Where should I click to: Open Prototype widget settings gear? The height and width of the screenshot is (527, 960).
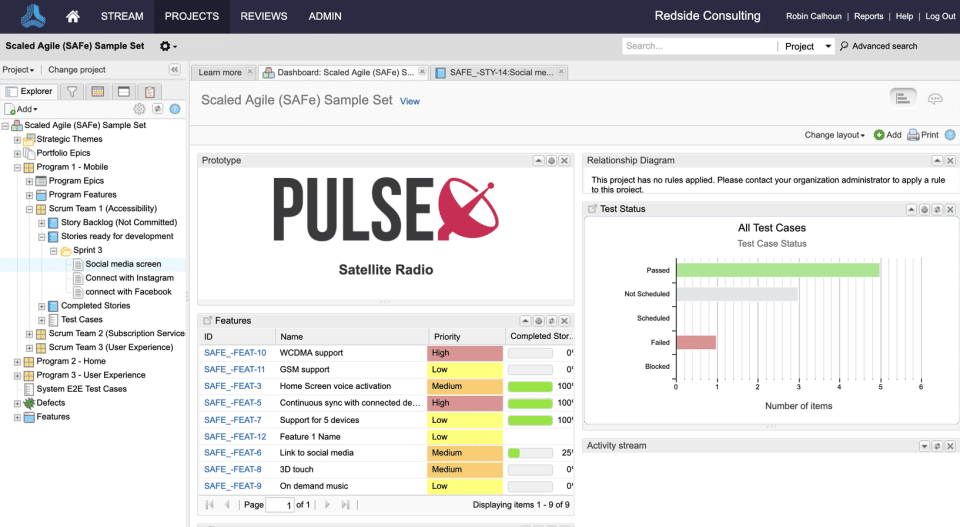point(552,160)
